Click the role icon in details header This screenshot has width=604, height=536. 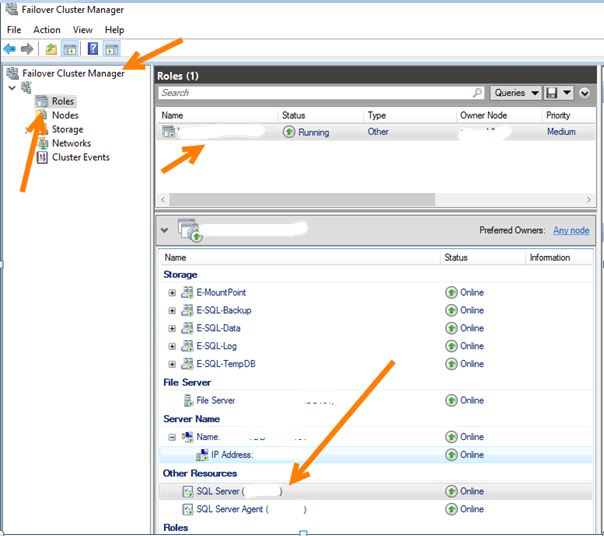190,230
